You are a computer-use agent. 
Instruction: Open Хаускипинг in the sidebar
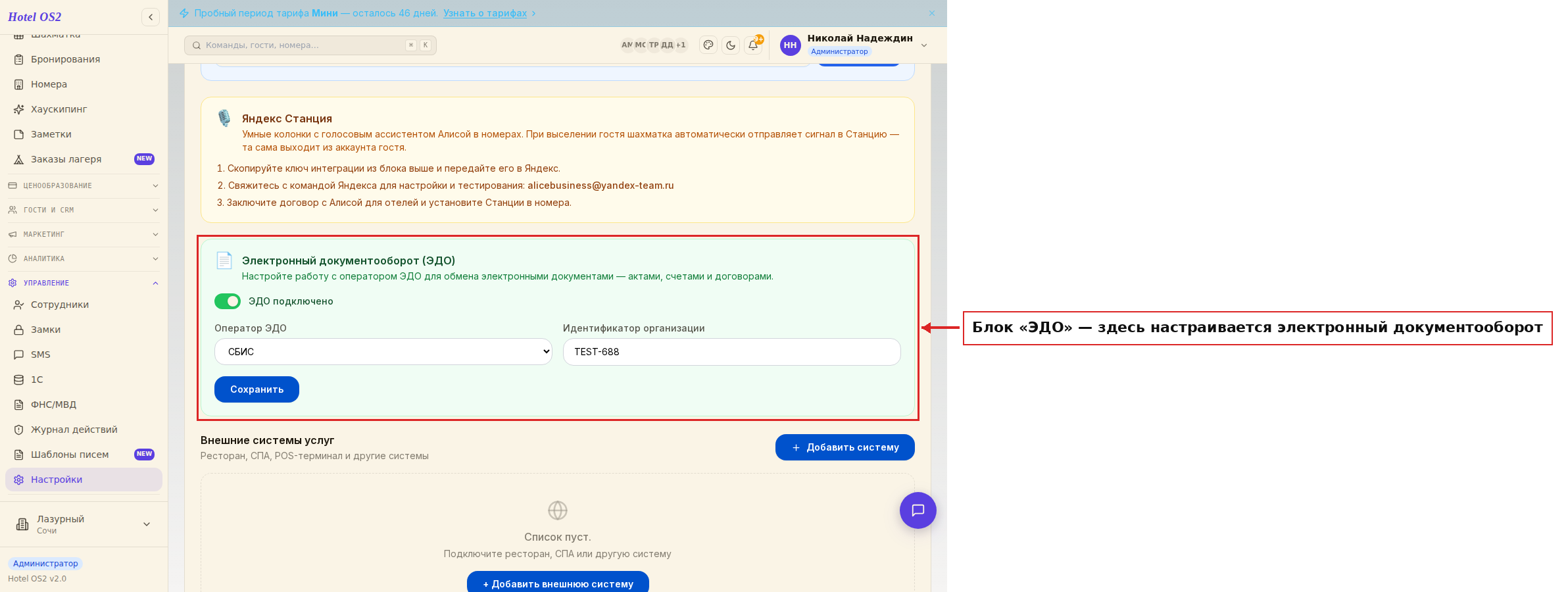pos(84,109)
